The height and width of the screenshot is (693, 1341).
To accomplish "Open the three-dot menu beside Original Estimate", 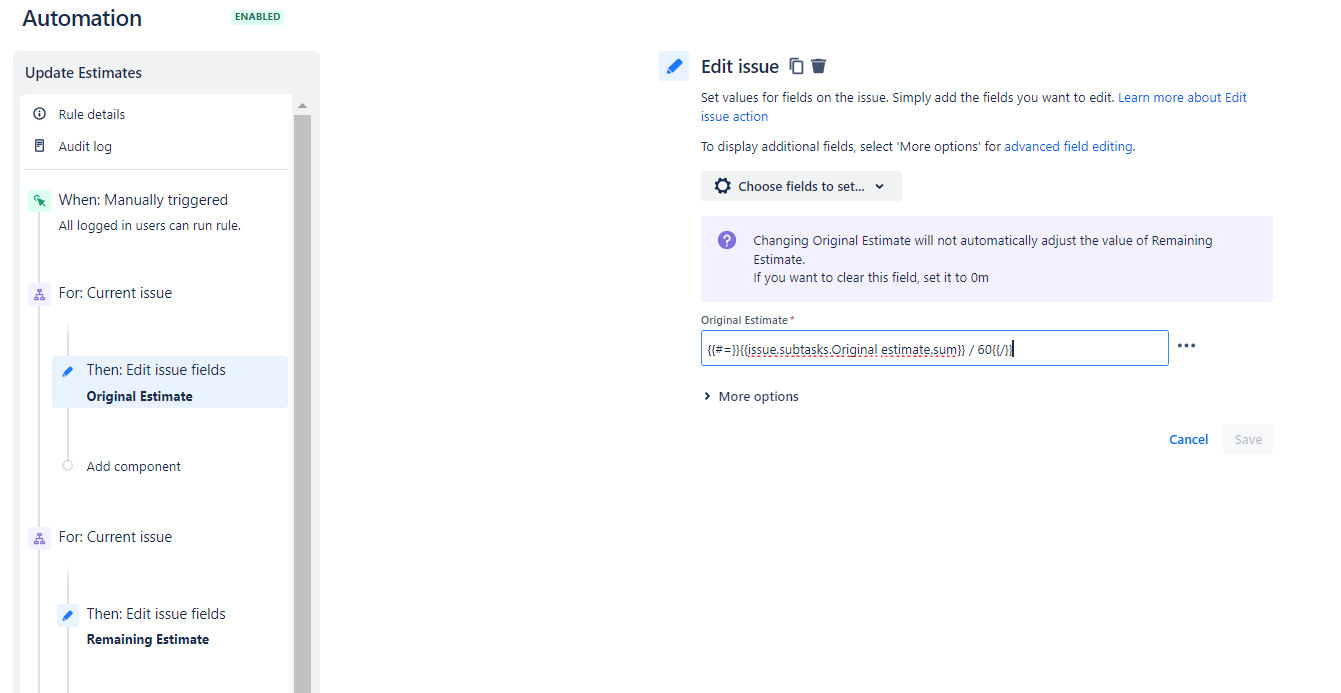I will (1186, 346).
